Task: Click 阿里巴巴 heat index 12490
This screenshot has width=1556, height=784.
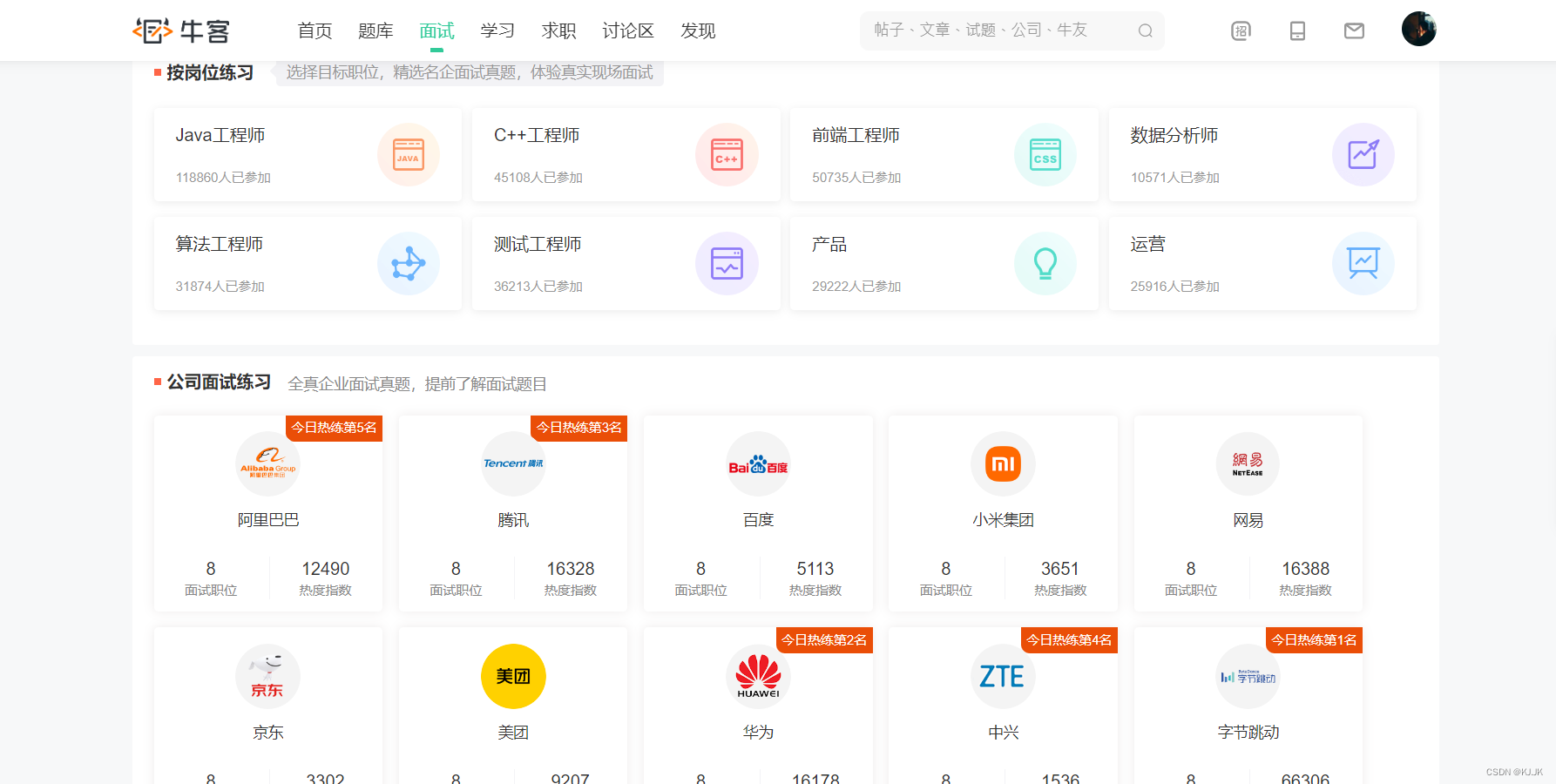Action: pos(325,569)
